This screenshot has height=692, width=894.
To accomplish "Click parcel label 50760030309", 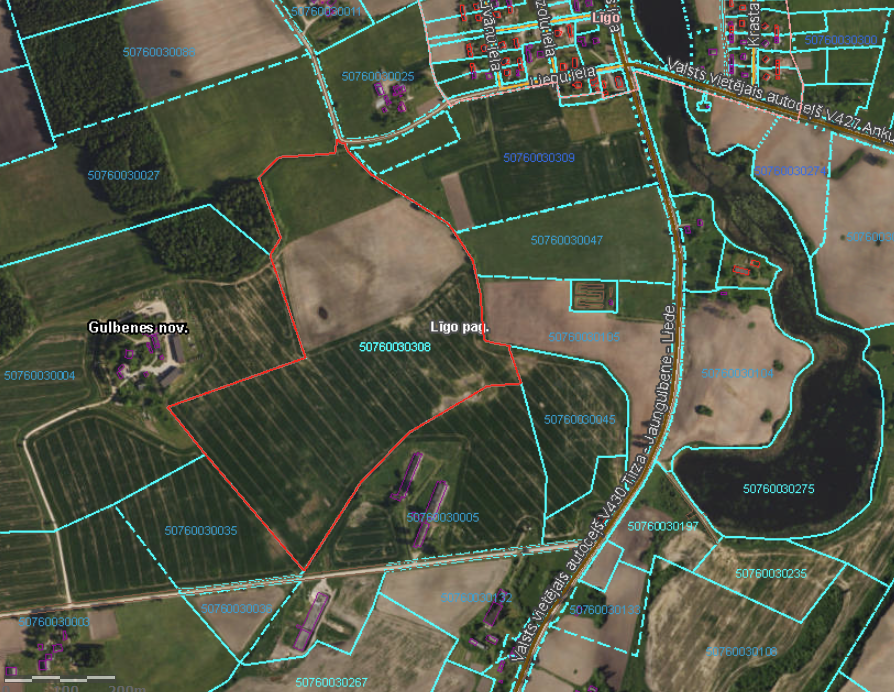I will click(539, 158).
